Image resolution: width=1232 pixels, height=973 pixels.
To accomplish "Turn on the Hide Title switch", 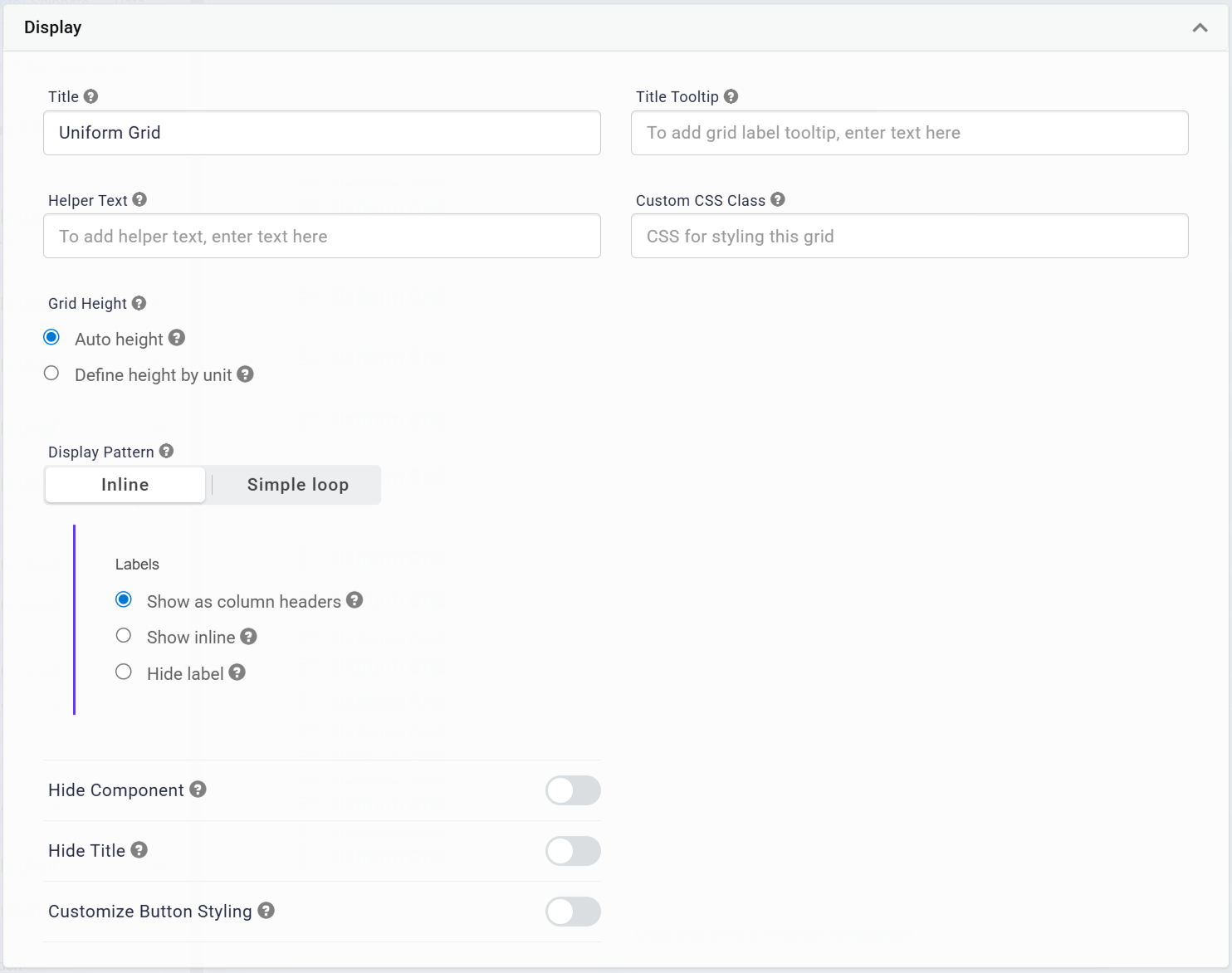I will pyautogui.click(x=573, y=851).
